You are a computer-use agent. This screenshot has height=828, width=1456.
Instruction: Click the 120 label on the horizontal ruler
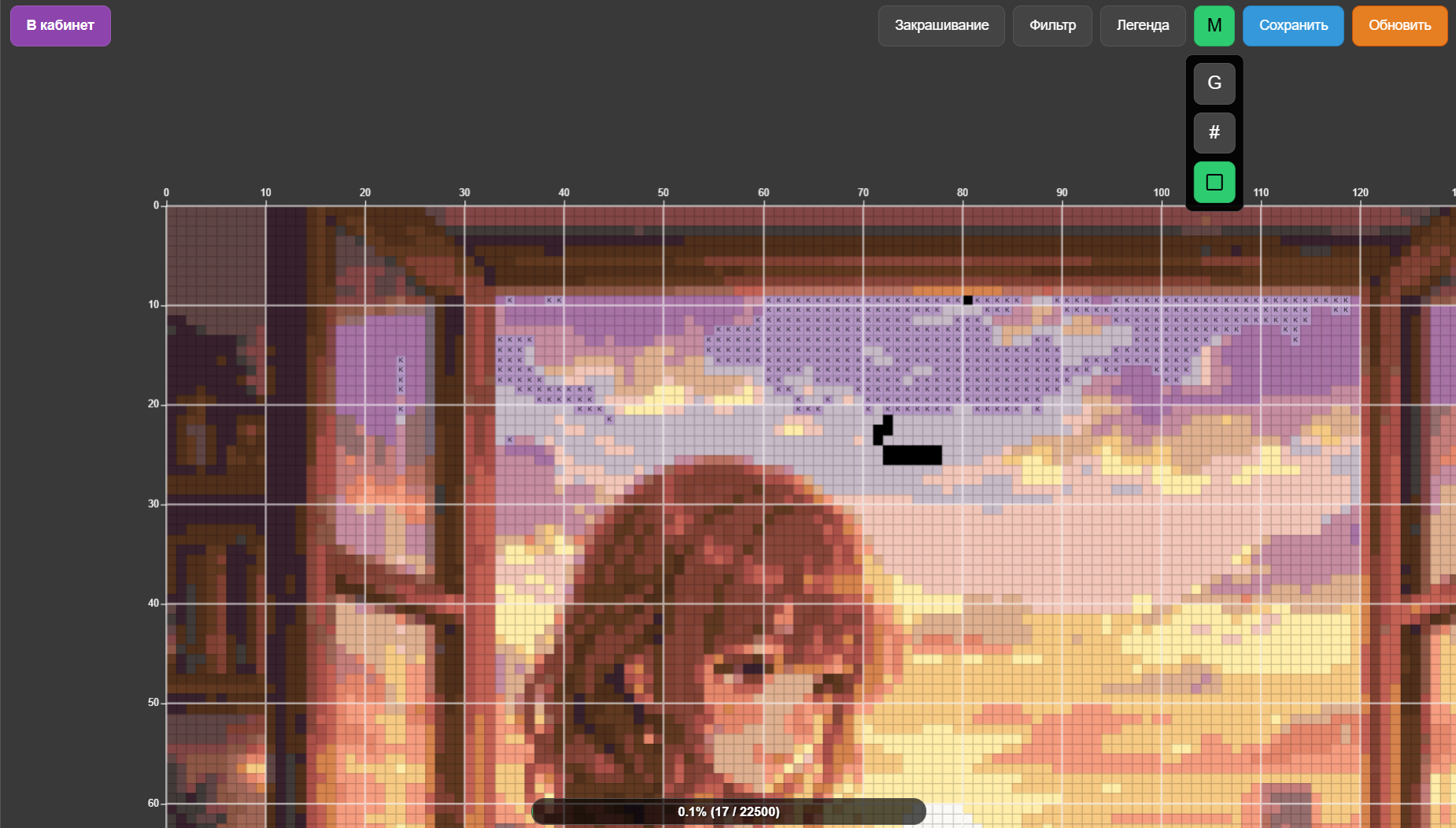pos(1360,193)
